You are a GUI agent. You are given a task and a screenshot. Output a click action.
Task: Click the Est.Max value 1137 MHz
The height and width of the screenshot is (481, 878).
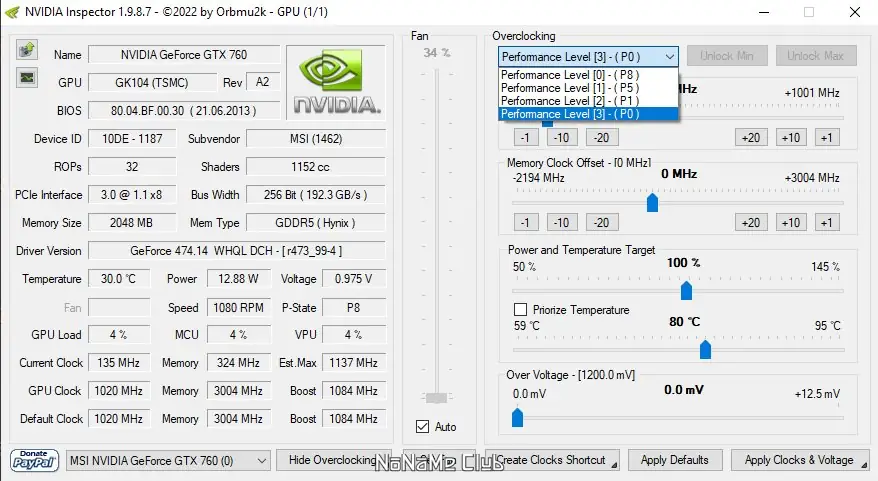353,363
